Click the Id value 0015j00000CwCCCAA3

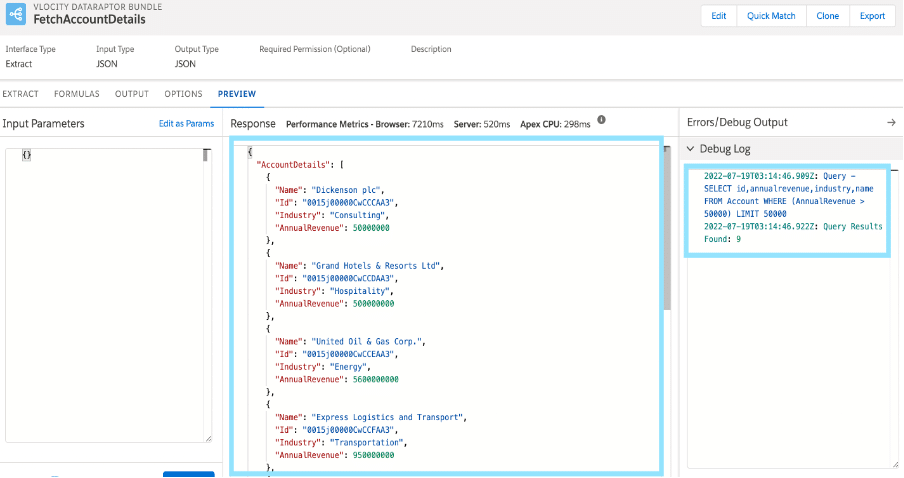348,202
